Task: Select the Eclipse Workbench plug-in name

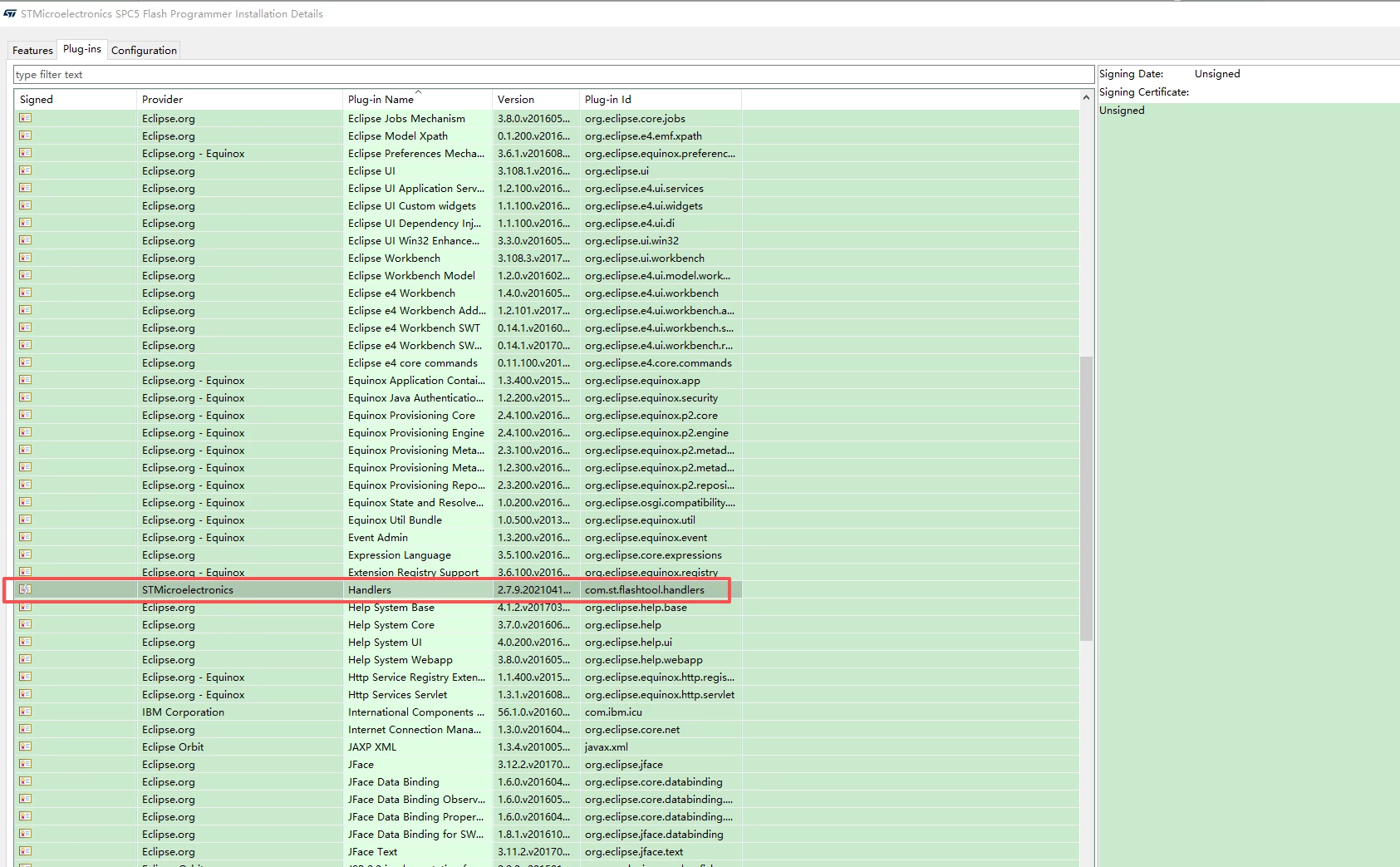Action: 395,258
